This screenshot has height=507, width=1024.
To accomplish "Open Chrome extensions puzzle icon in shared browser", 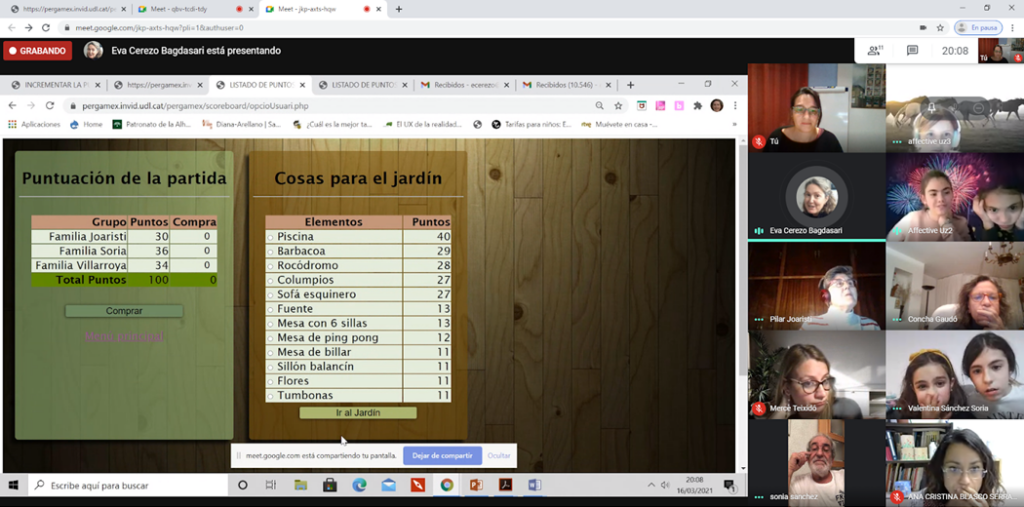I will [x=697, y=105].
